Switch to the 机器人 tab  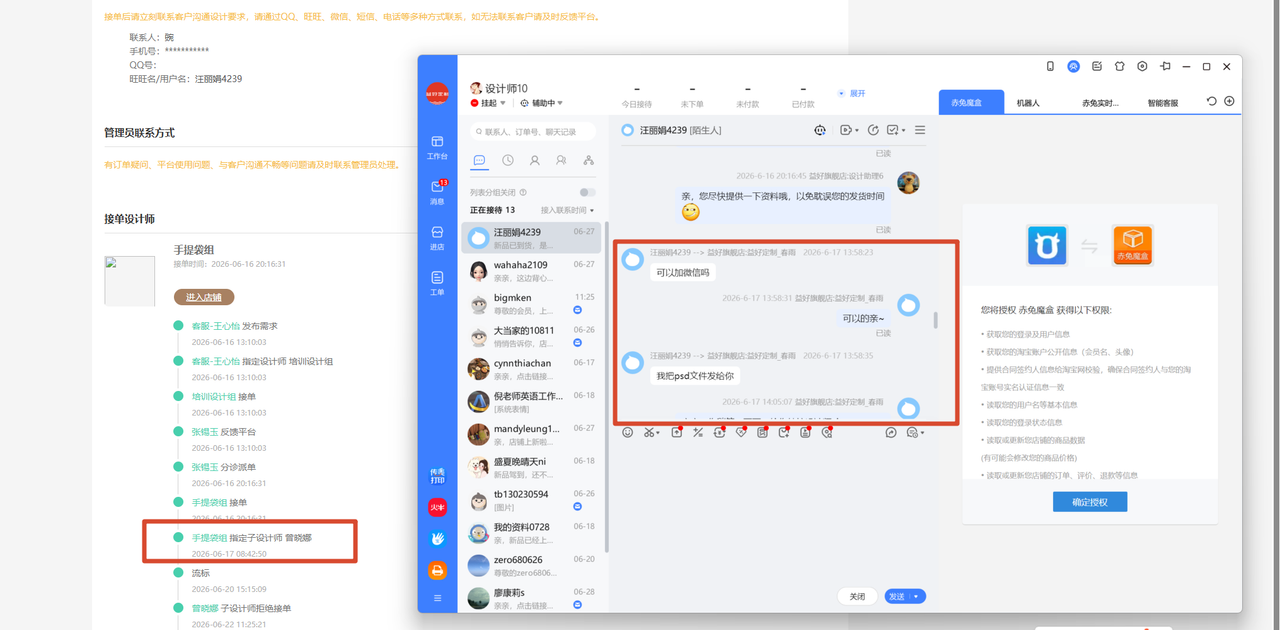1028,102
